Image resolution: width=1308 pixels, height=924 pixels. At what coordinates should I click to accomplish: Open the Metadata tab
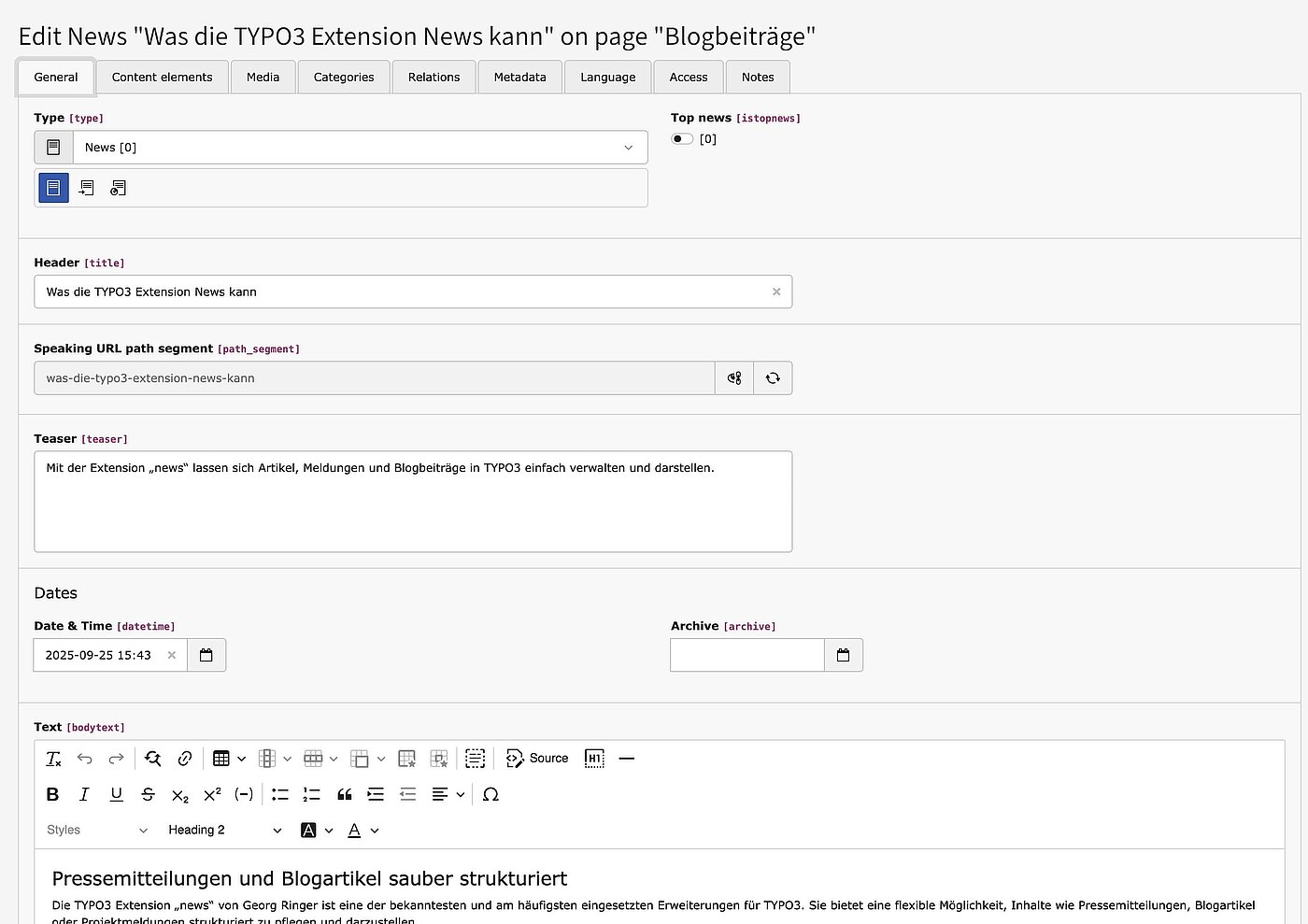pos(519,77)
